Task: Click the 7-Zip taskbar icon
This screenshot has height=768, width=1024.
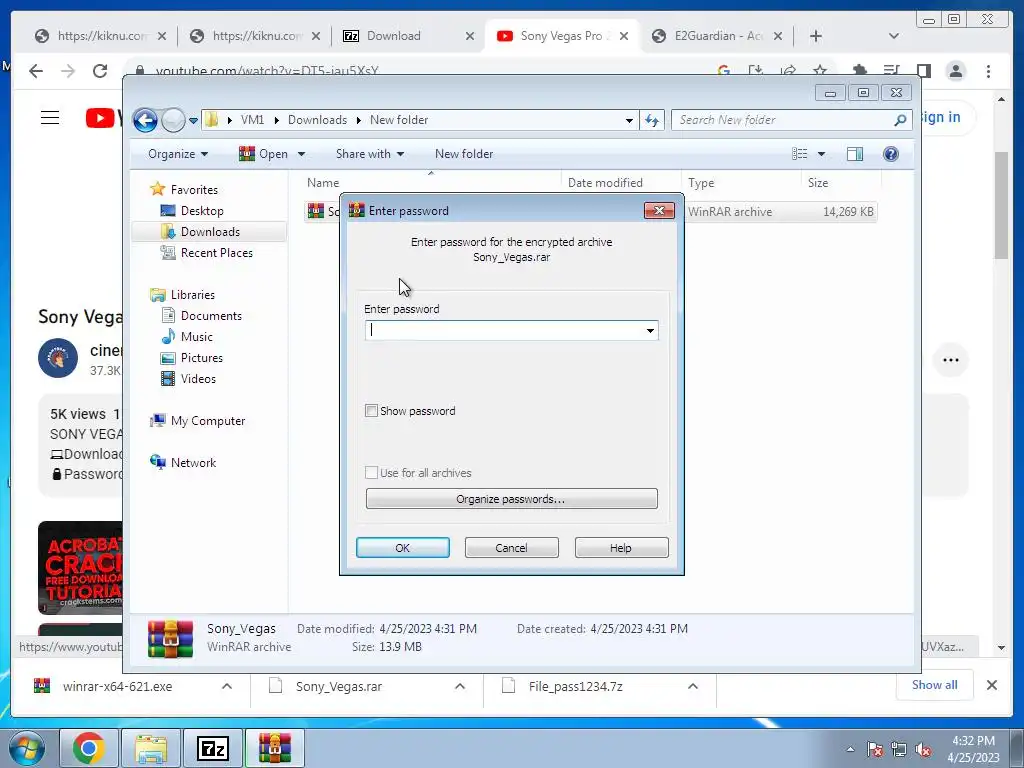Action: tap(213, 748)
